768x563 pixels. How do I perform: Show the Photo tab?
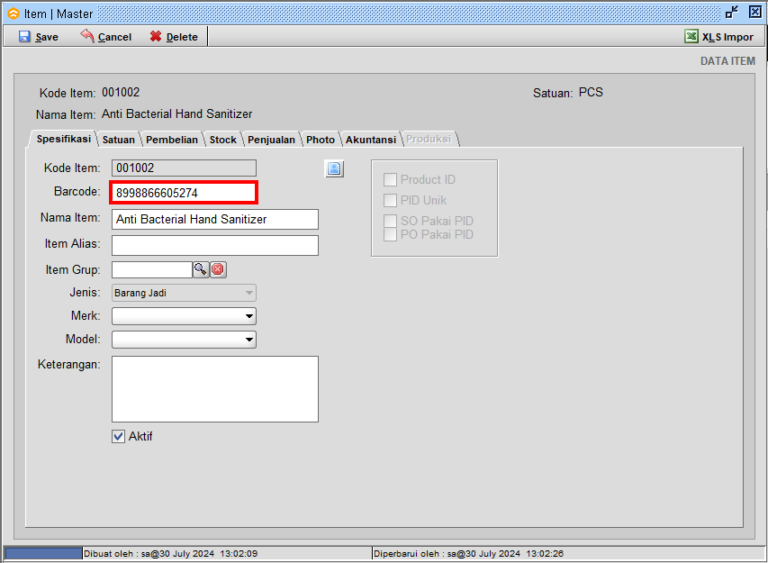[320, 140]
